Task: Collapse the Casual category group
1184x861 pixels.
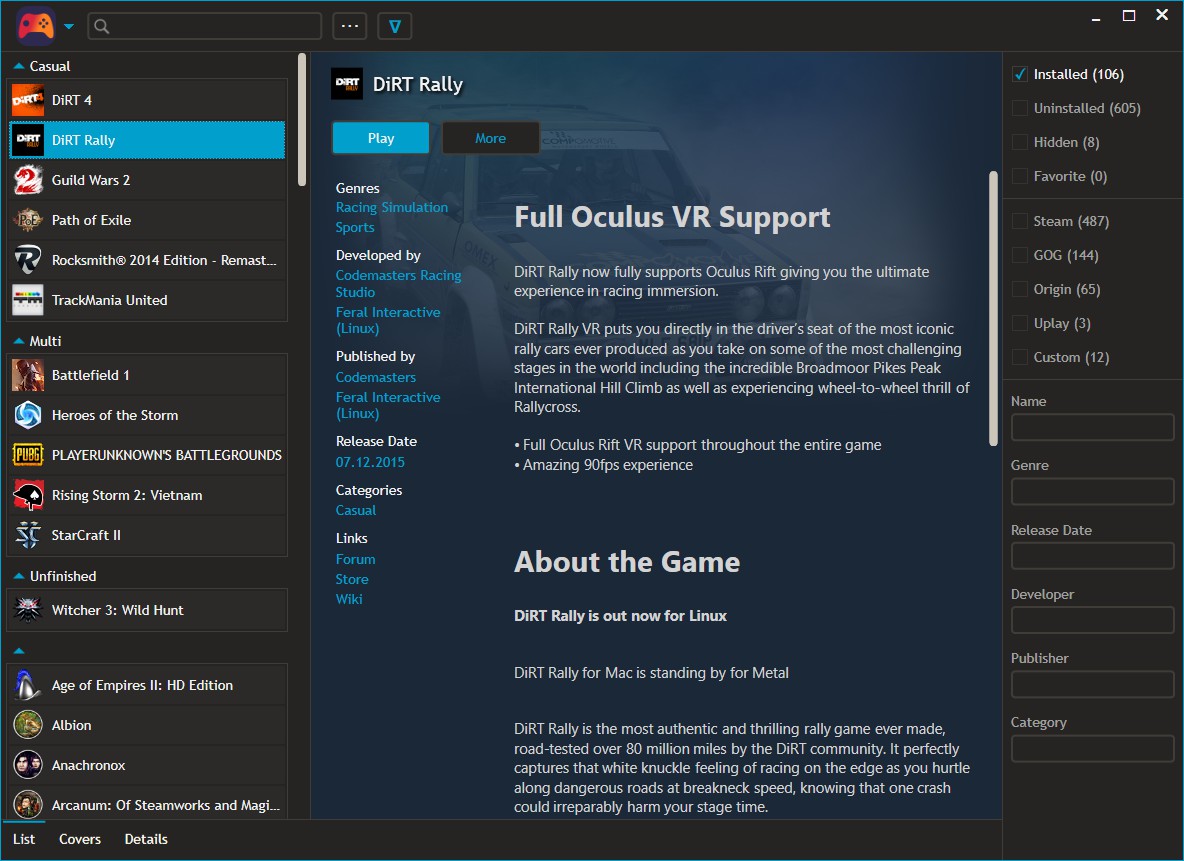Action: point(19,66)
